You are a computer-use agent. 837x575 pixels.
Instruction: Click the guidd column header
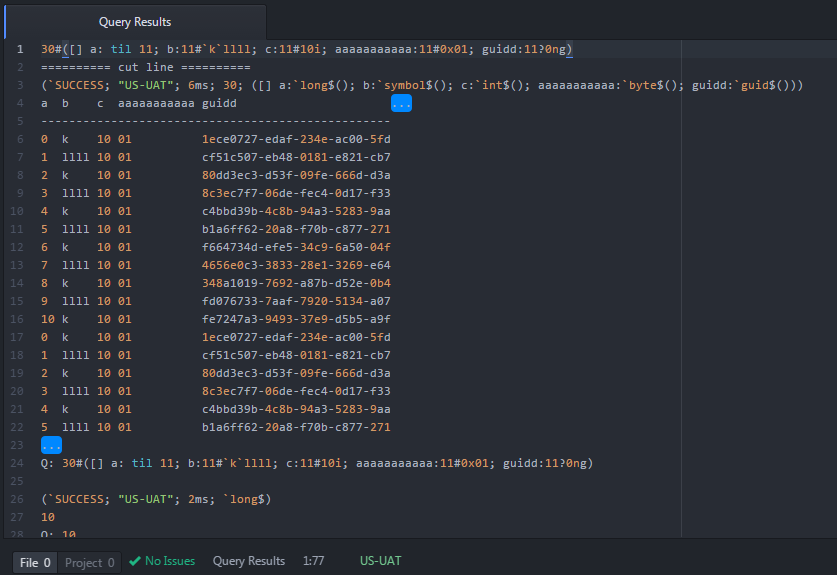[x=219, y=103]
